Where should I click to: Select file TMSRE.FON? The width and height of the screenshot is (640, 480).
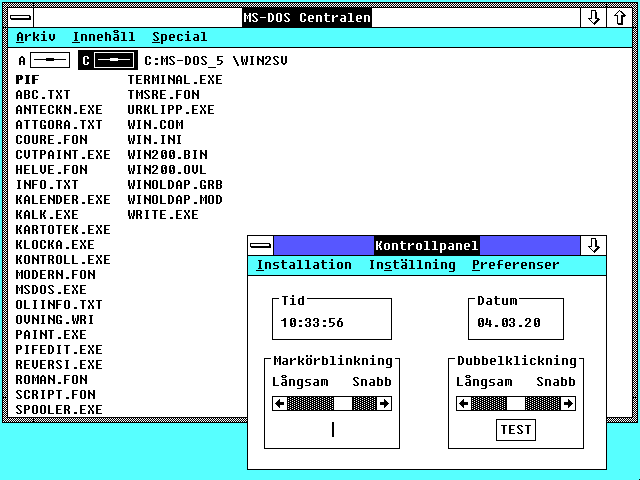(164, 95)
